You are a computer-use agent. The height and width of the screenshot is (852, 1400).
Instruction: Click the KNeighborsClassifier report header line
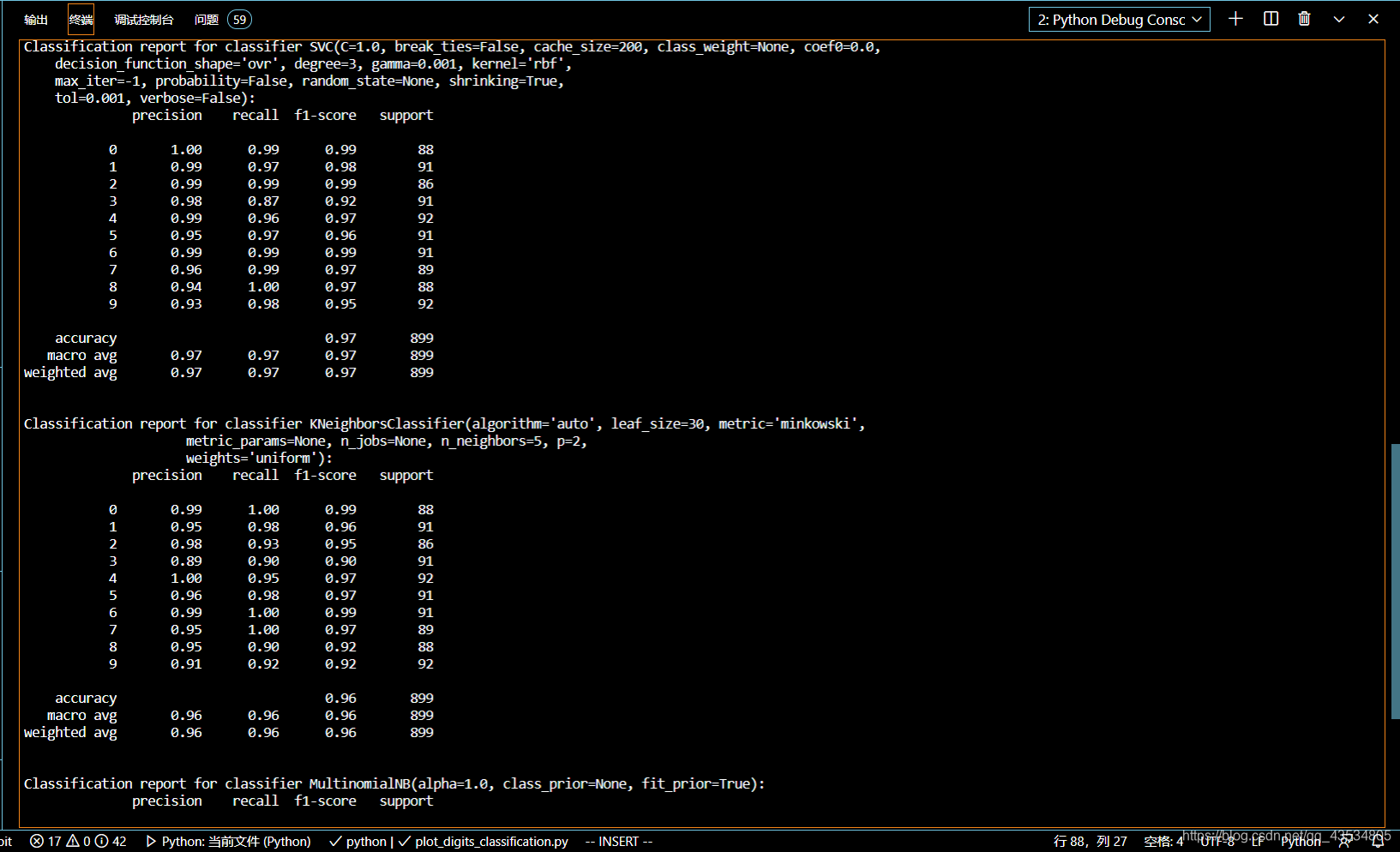pyautogui.click(x=444, y=424)
